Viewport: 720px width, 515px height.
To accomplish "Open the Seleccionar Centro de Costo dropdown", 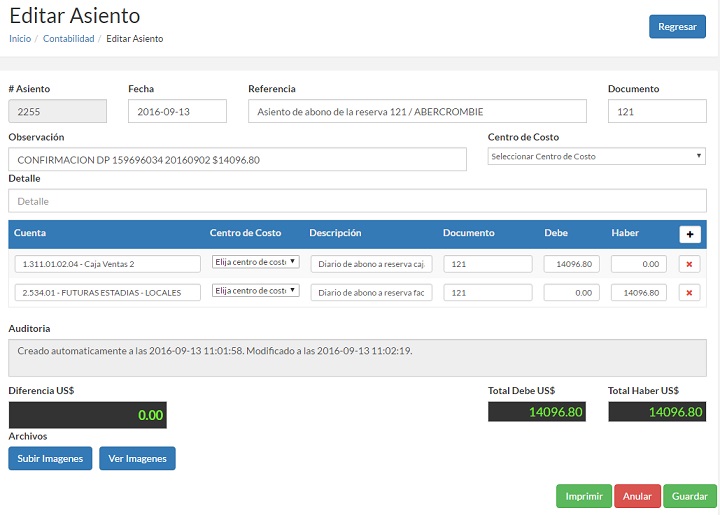I will (596, 157).
